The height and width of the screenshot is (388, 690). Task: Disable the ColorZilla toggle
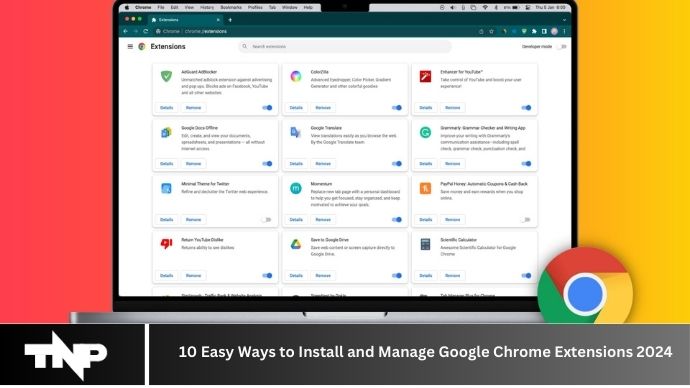click(x=396, y=108)
